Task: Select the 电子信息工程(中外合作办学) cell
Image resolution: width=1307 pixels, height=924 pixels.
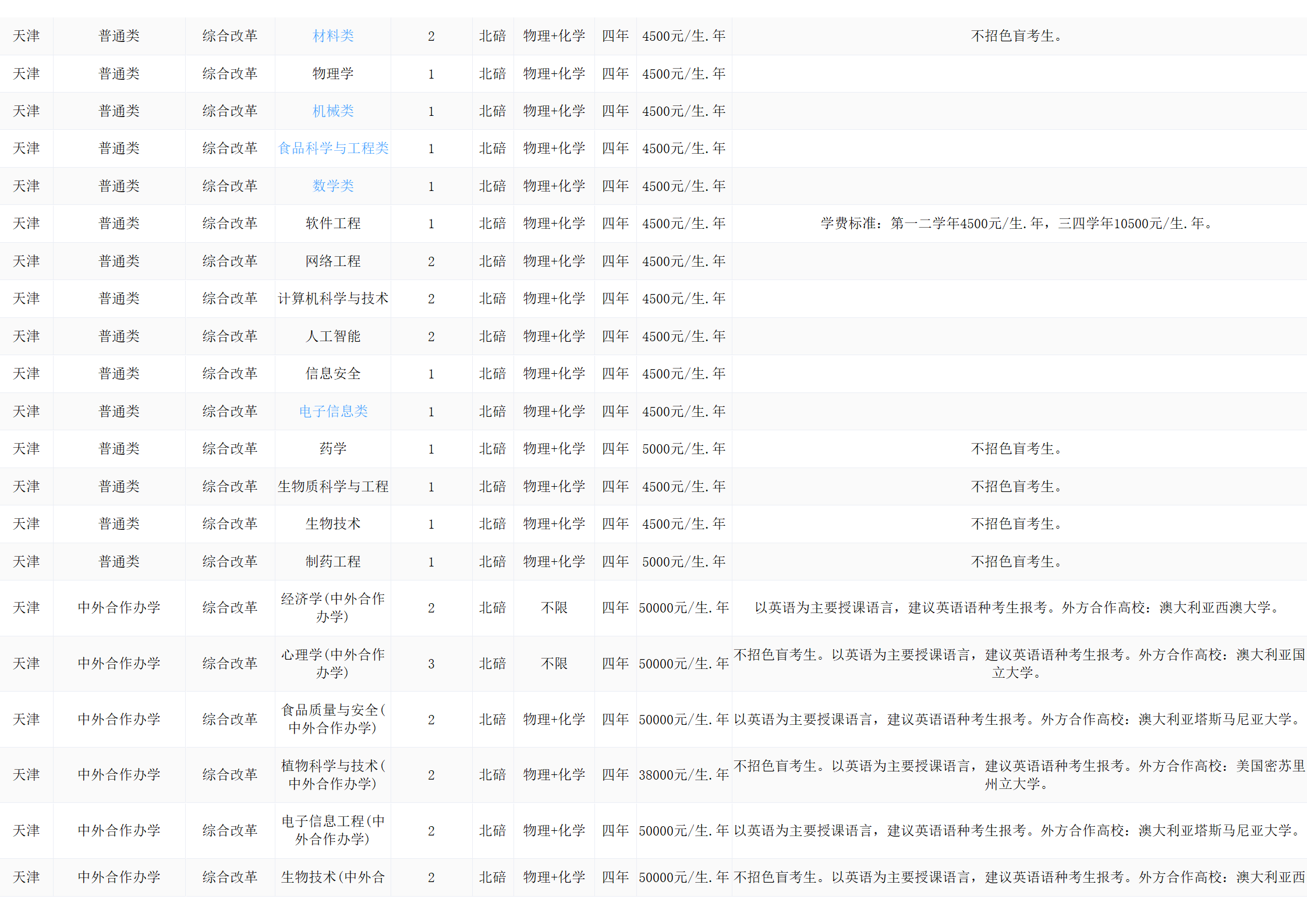Action: point(333,830)
